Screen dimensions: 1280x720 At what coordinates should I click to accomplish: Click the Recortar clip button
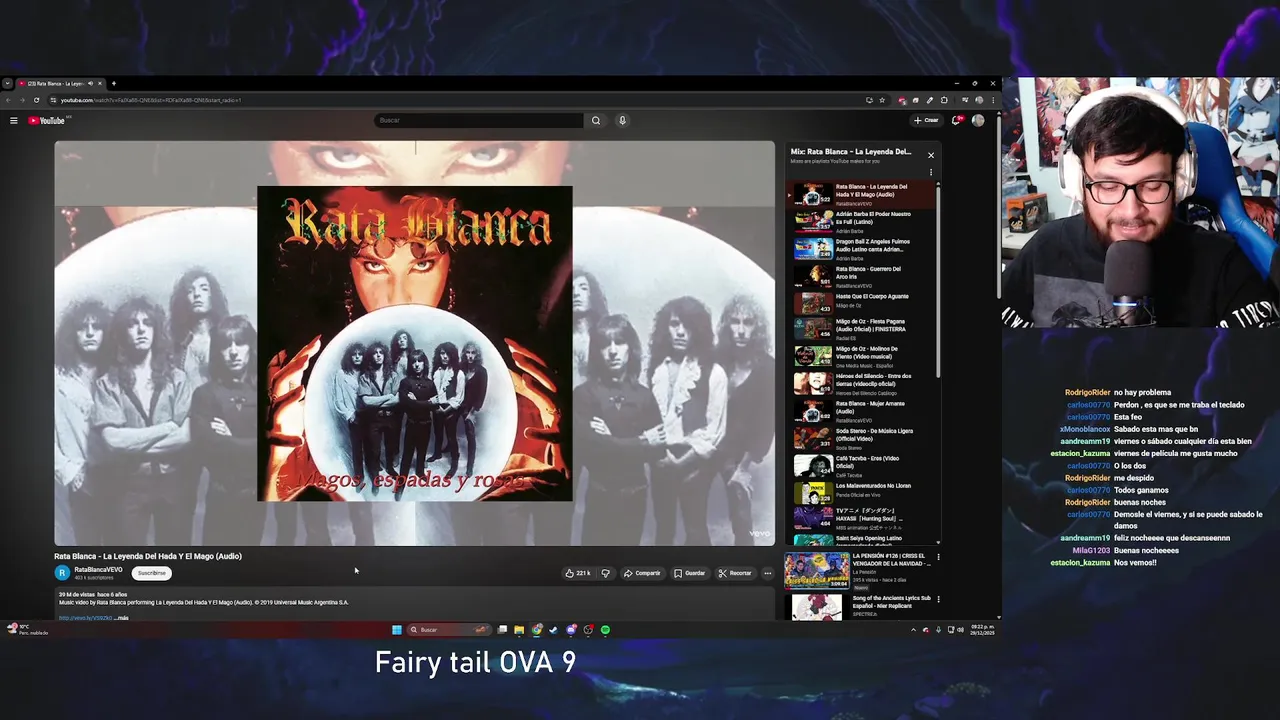pyautogui.click(x=735, y=573)
